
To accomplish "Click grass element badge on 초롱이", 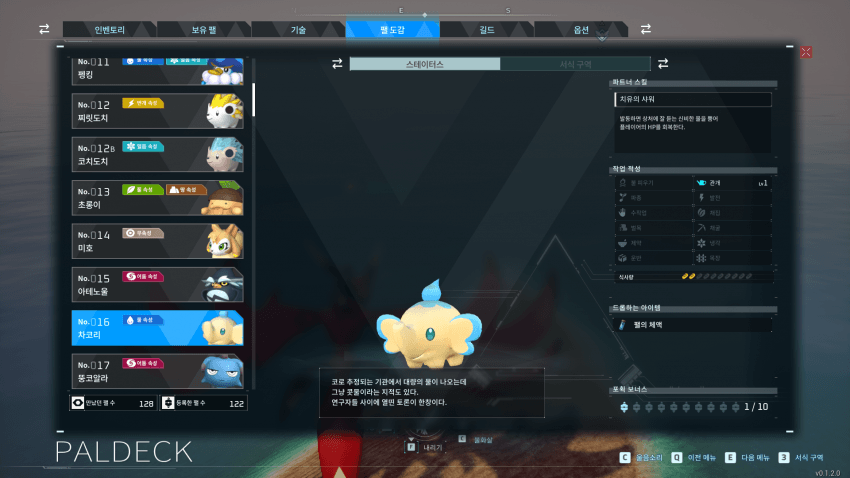I will 143,190.
